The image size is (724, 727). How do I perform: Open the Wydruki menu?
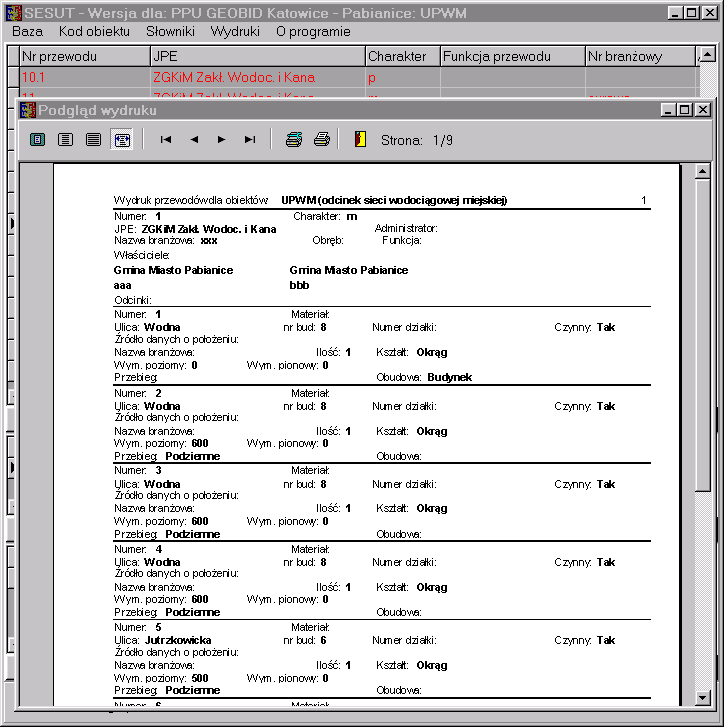[x=235, y=32]
